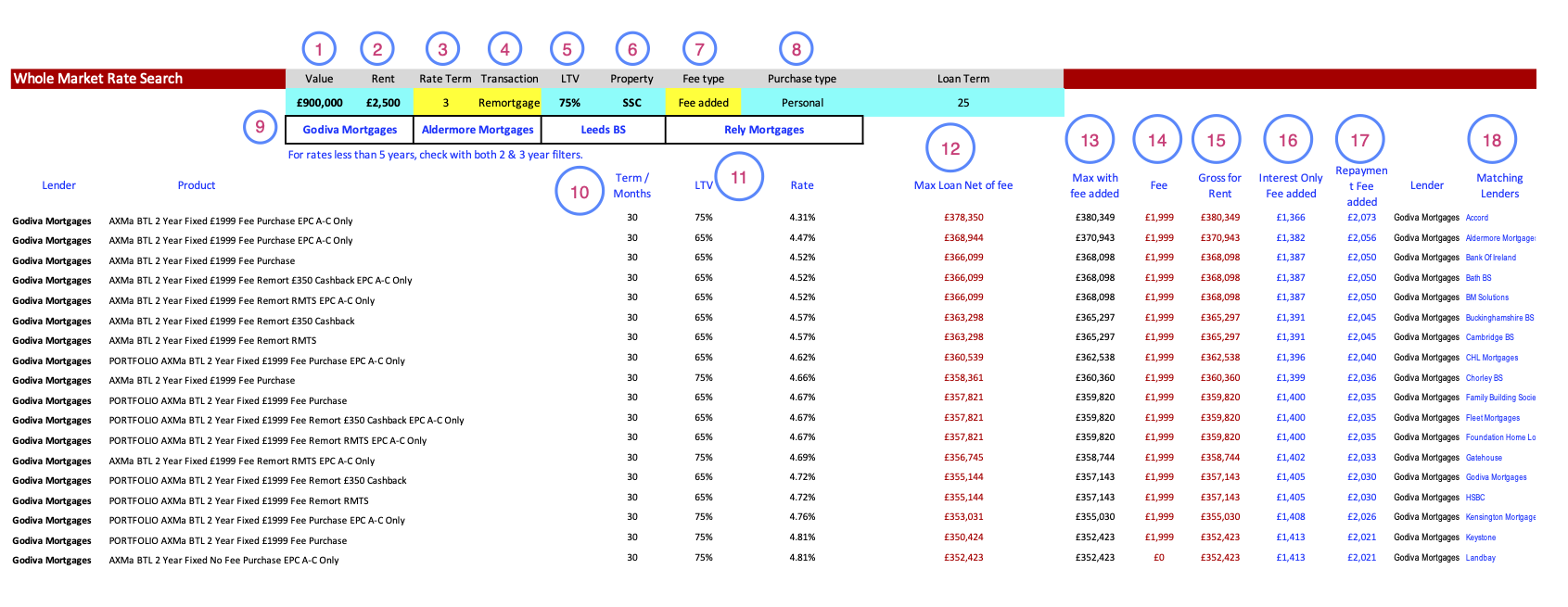Select interest only payment £1,382
The image size is (1568, 607).
(x=1291, y=238)
